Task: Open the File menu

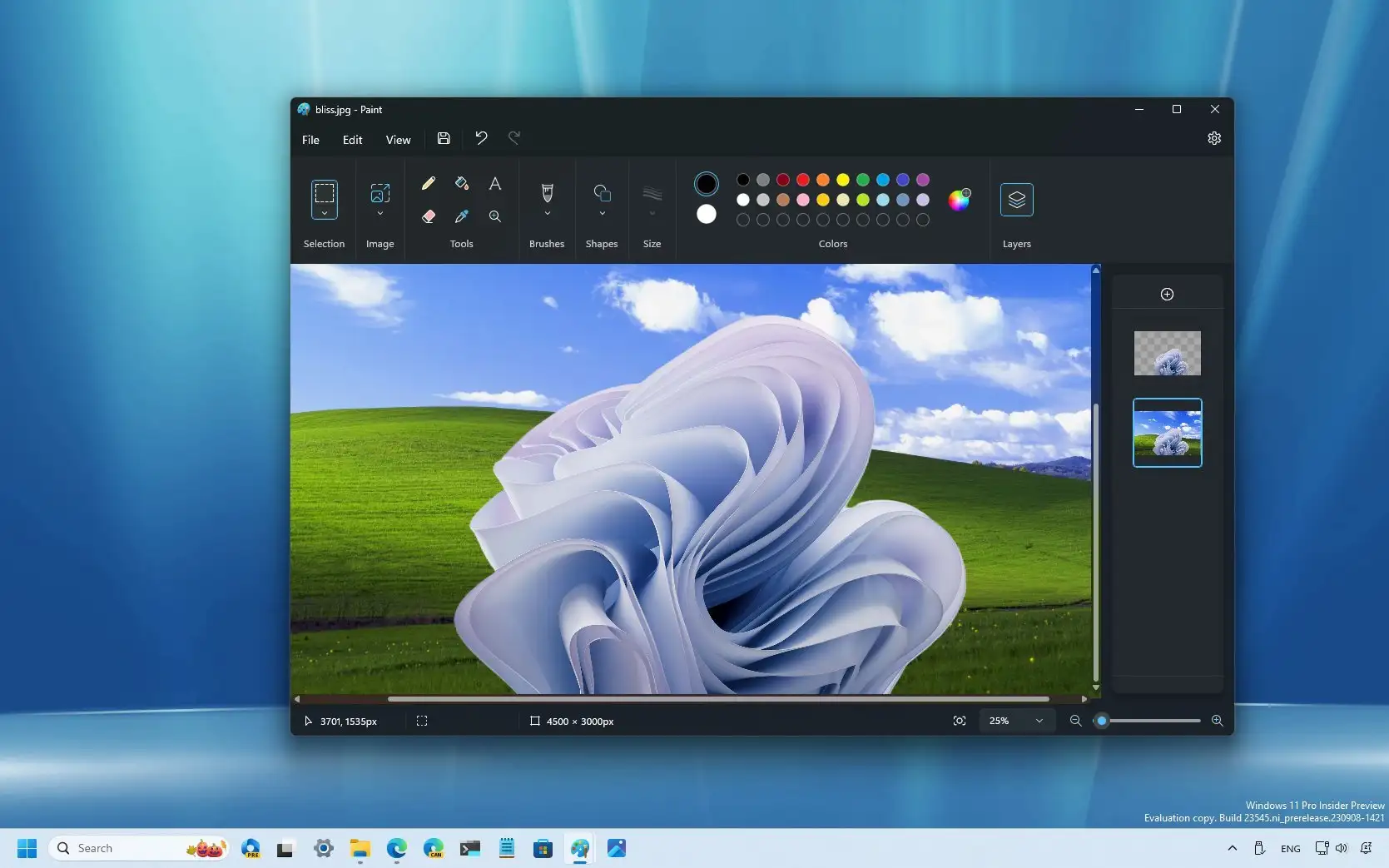Action: [x=310, y=140]
